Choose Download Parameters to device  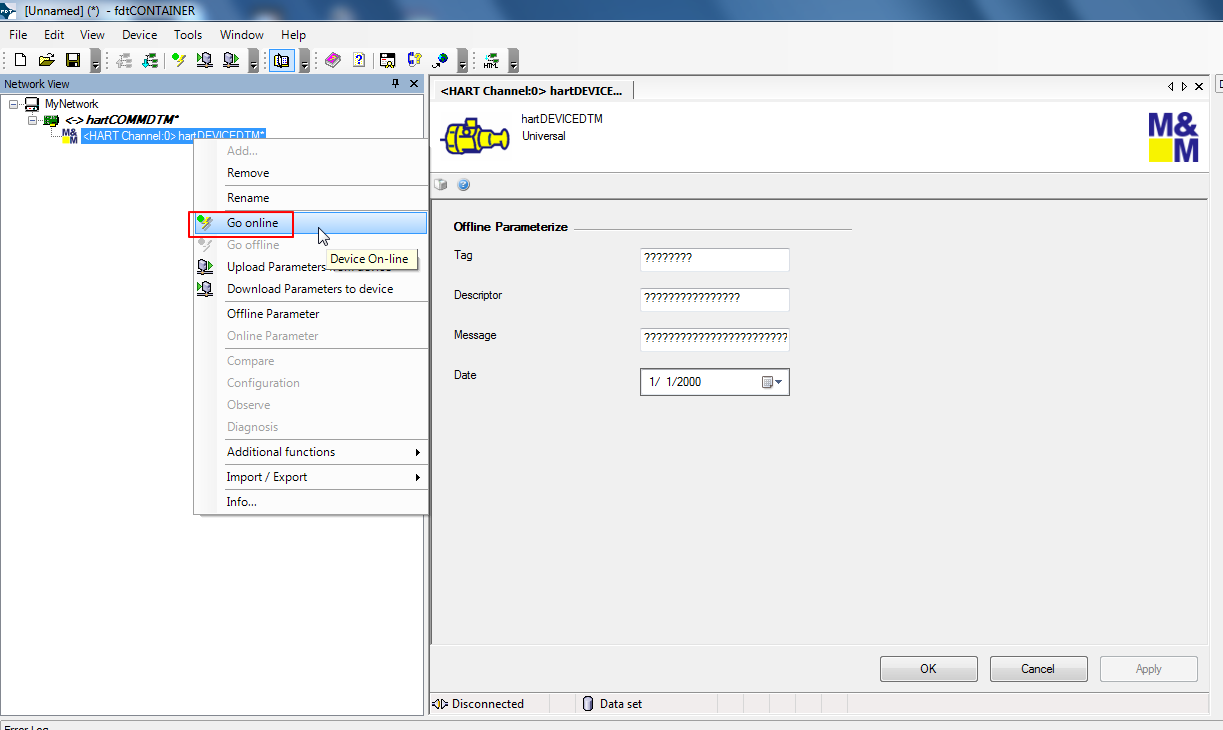(311, 289)
